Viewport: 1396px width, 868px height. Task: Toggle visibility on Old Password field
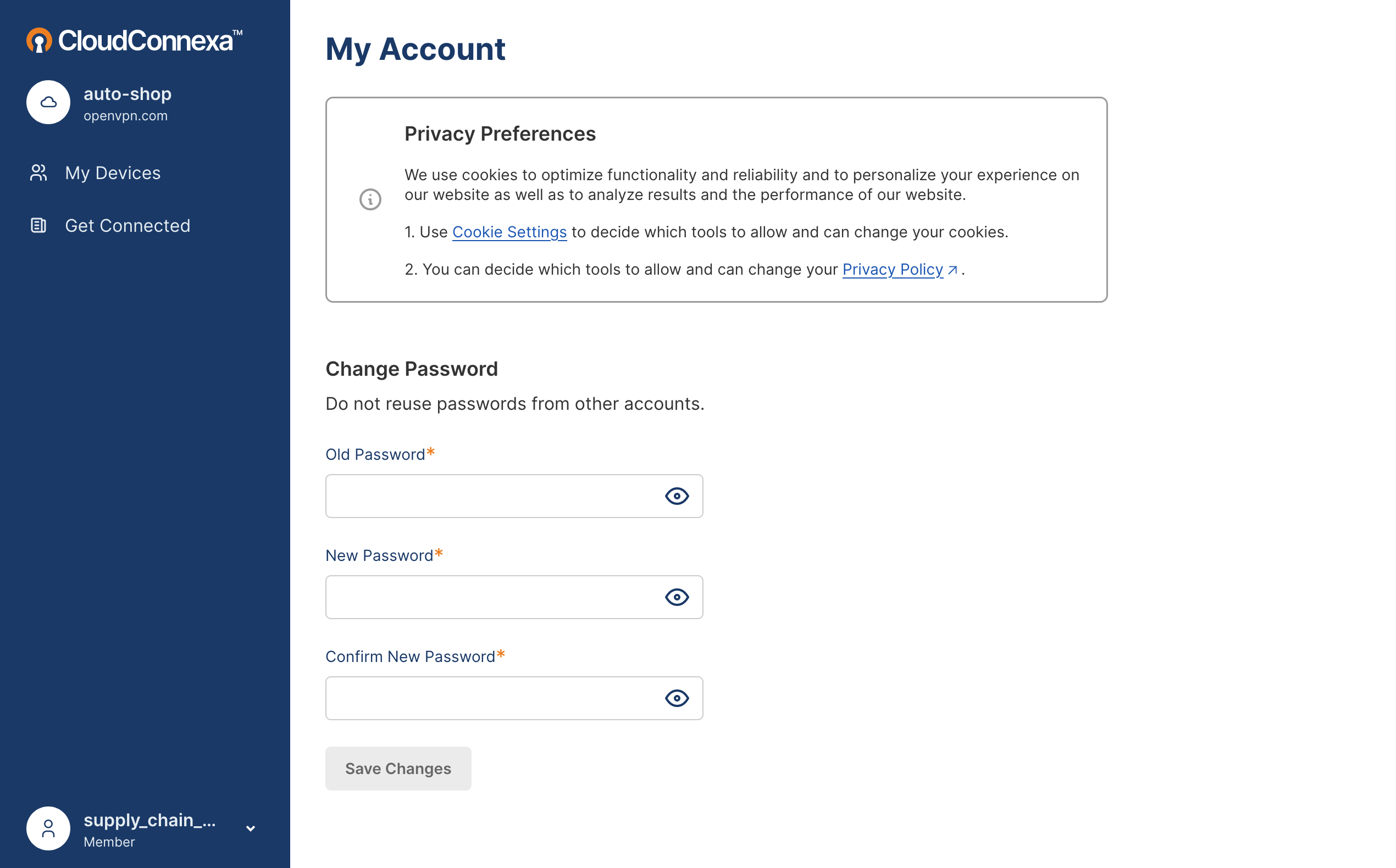pos(677,496)
